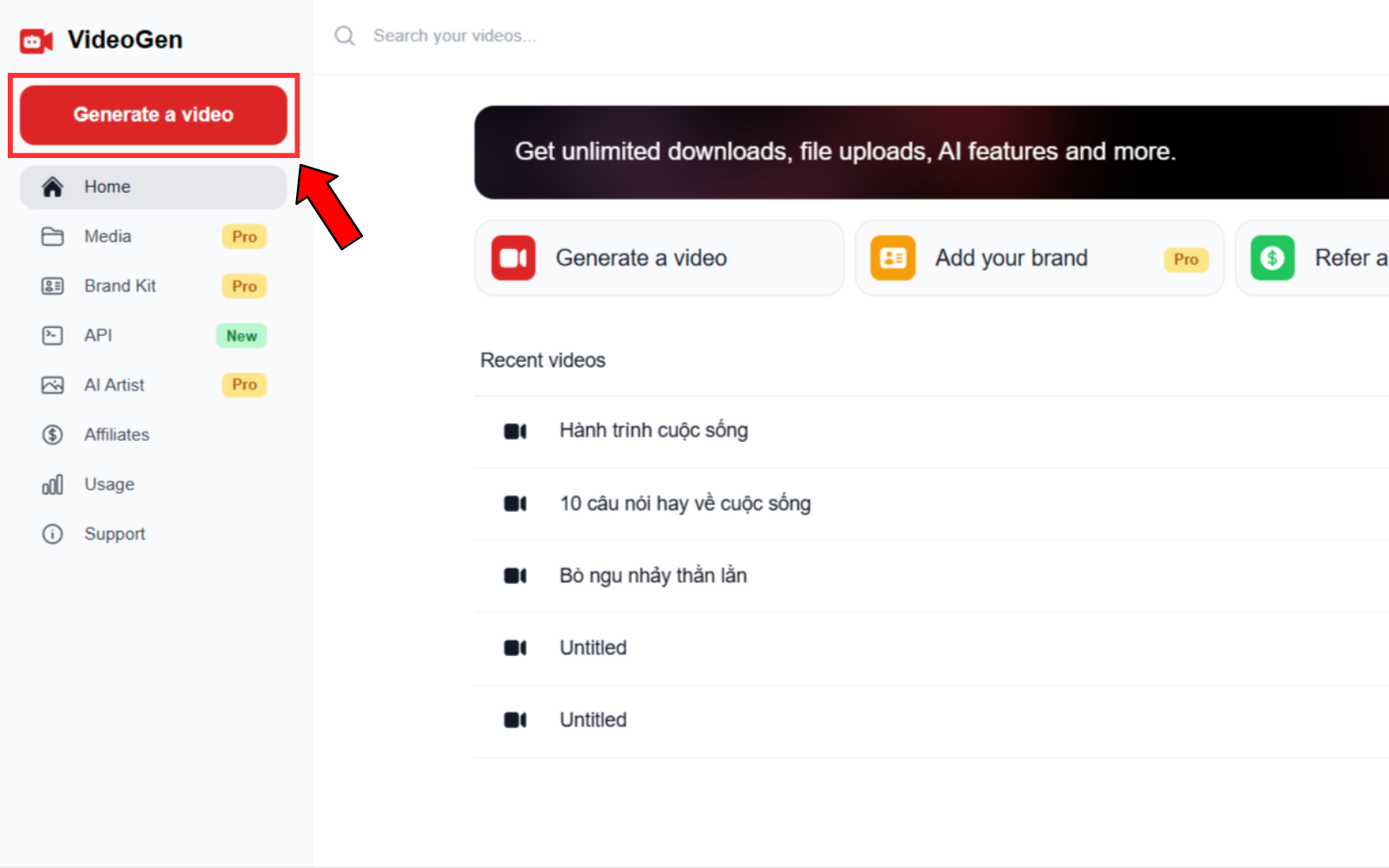Open the Support sidebar item
This screenshot has width=1389, height=868.
click(x=154, y=534)
